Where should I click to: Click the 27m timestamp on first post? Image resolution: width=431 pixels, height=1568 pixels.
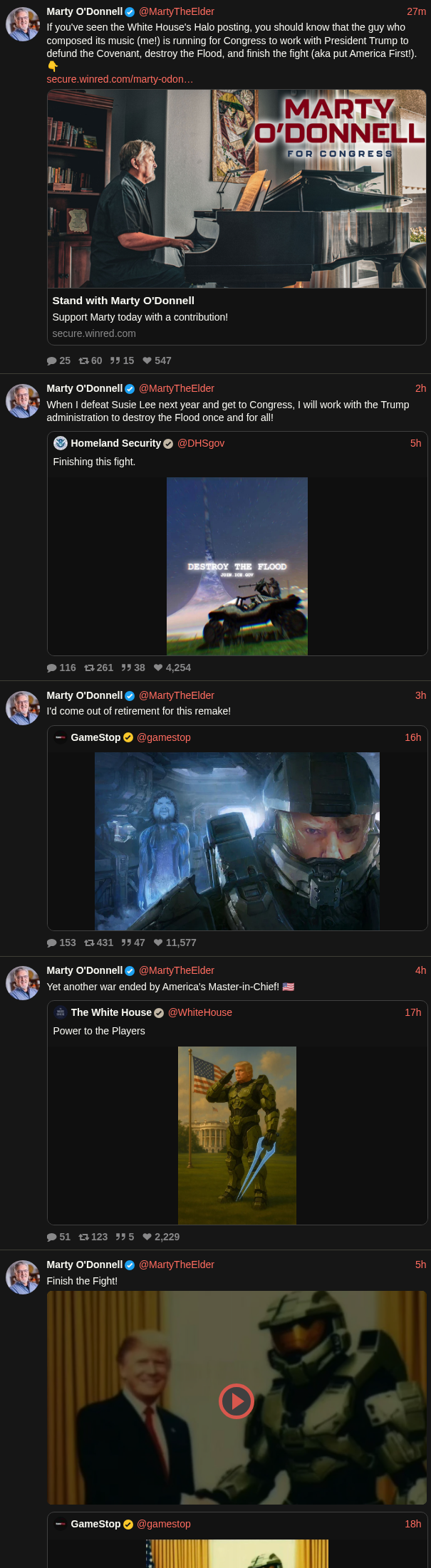[x=417, y=11]
